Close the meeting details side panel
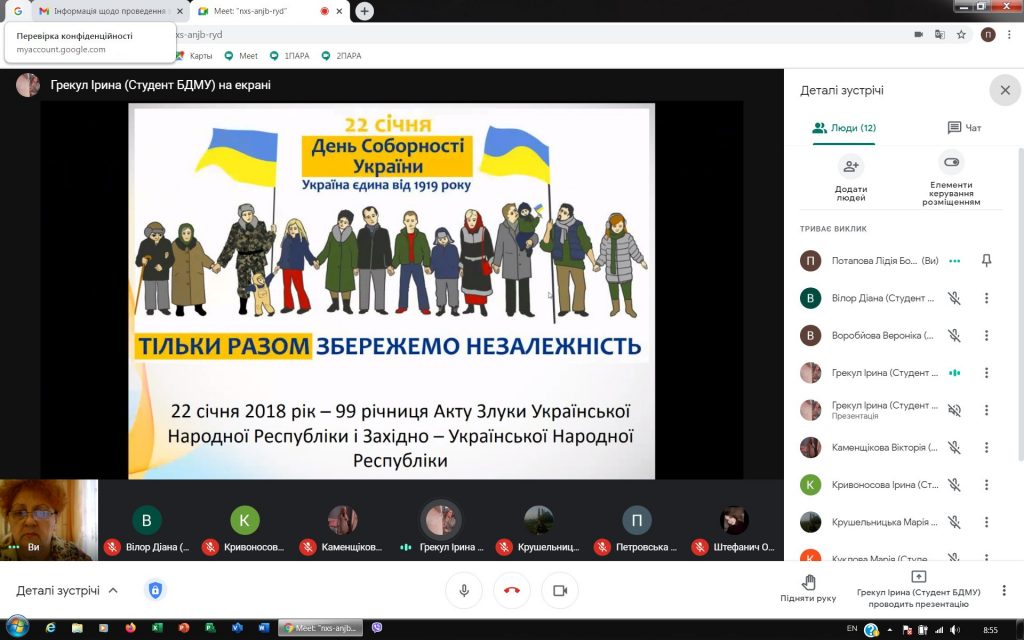Screen dimensions: 1024x640 1004,90
